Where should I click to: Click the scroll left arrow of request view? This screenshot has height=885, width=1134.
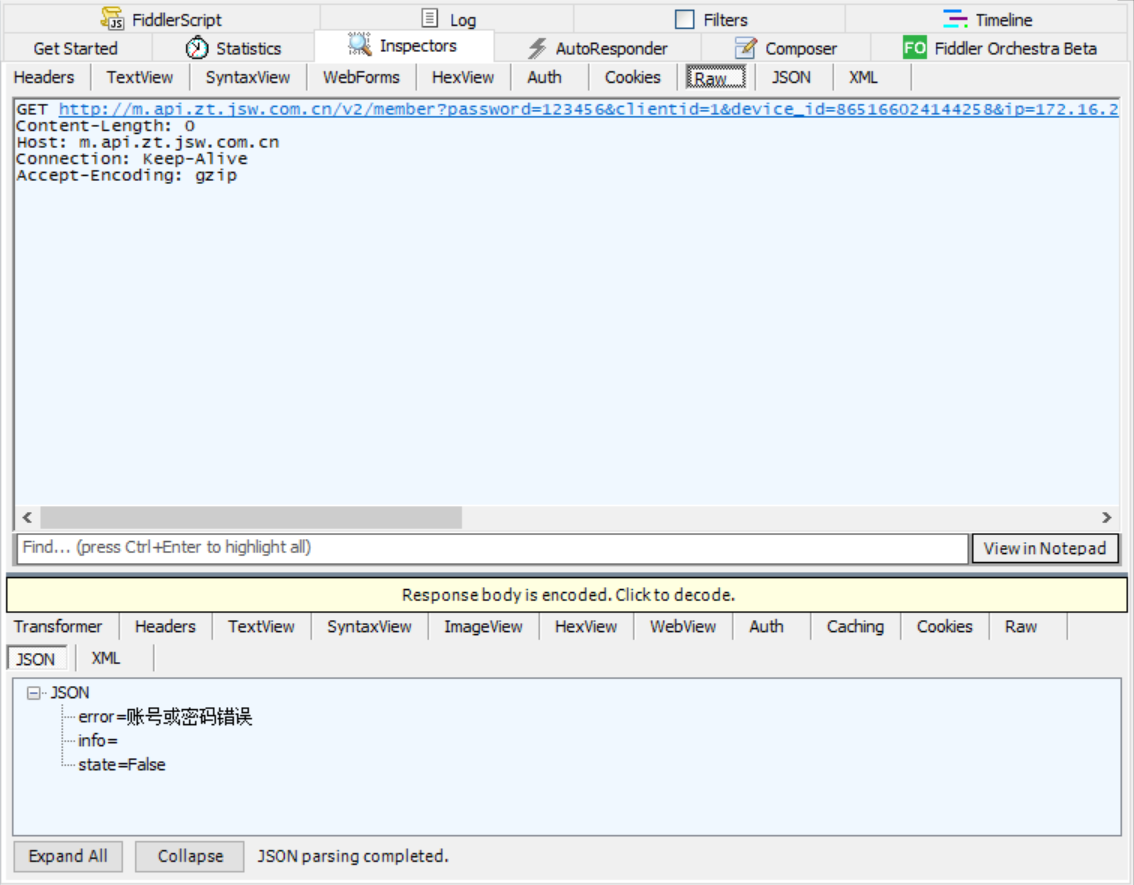(27, 517)
